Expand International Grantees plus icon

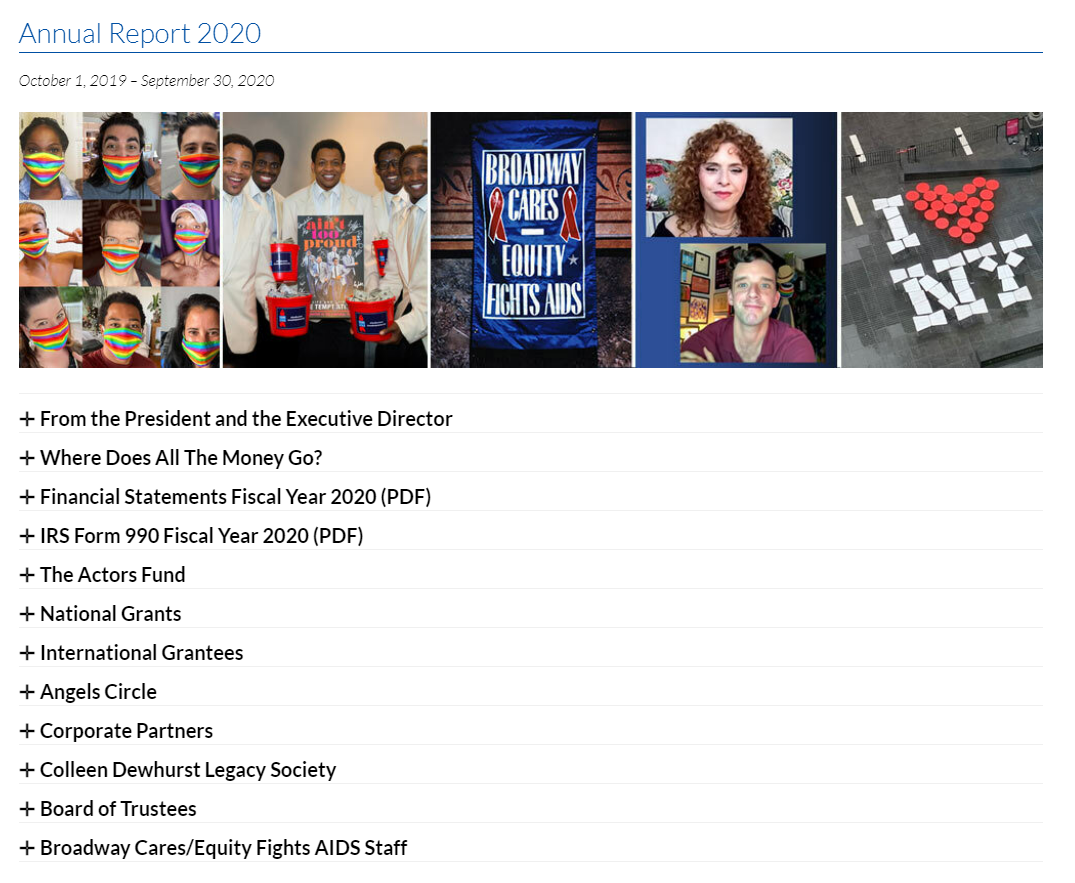pyautogui.click(x=27, y=653)
